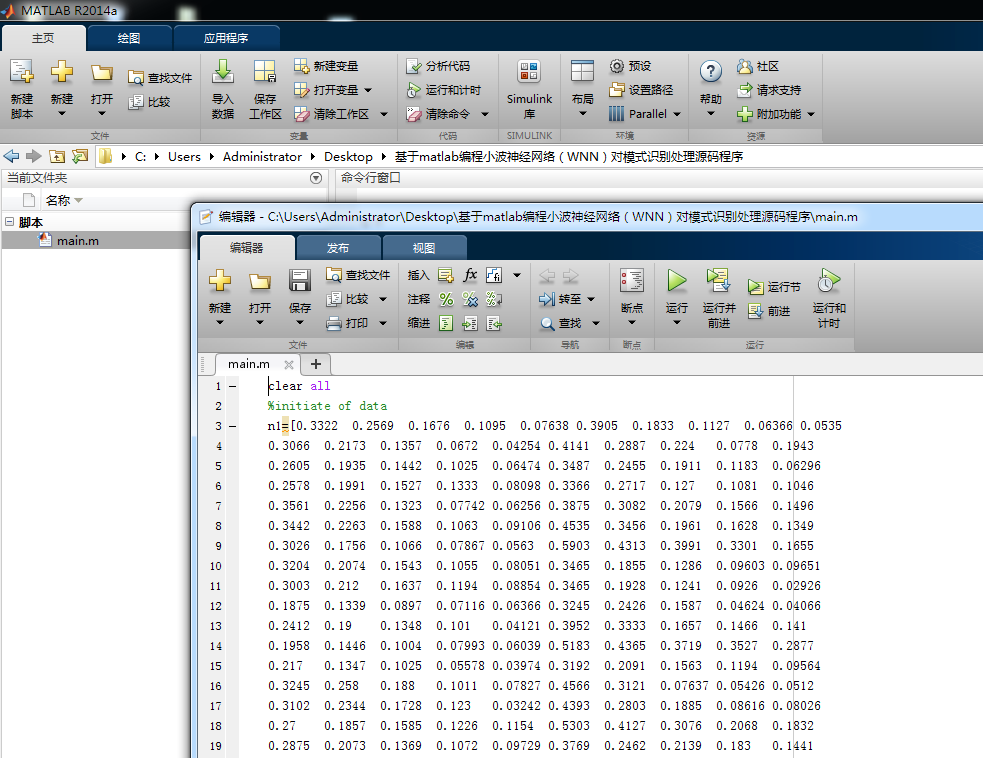
Task: Click the breakpoint dash on line 1
Action: (x=233, y=386)
